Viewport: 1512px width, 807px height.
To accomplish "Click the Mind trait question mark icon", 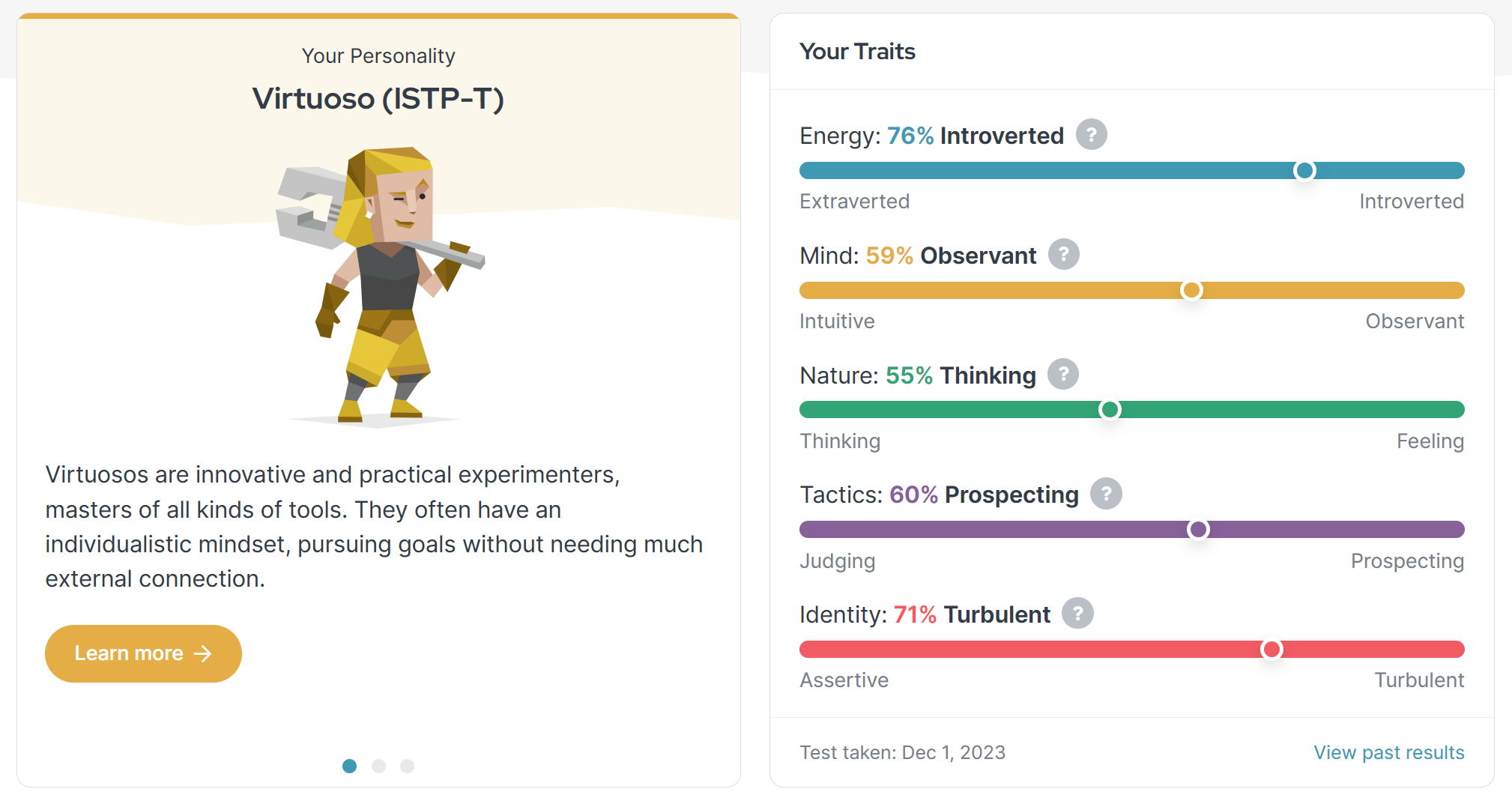I will (x=1063, y=255).
